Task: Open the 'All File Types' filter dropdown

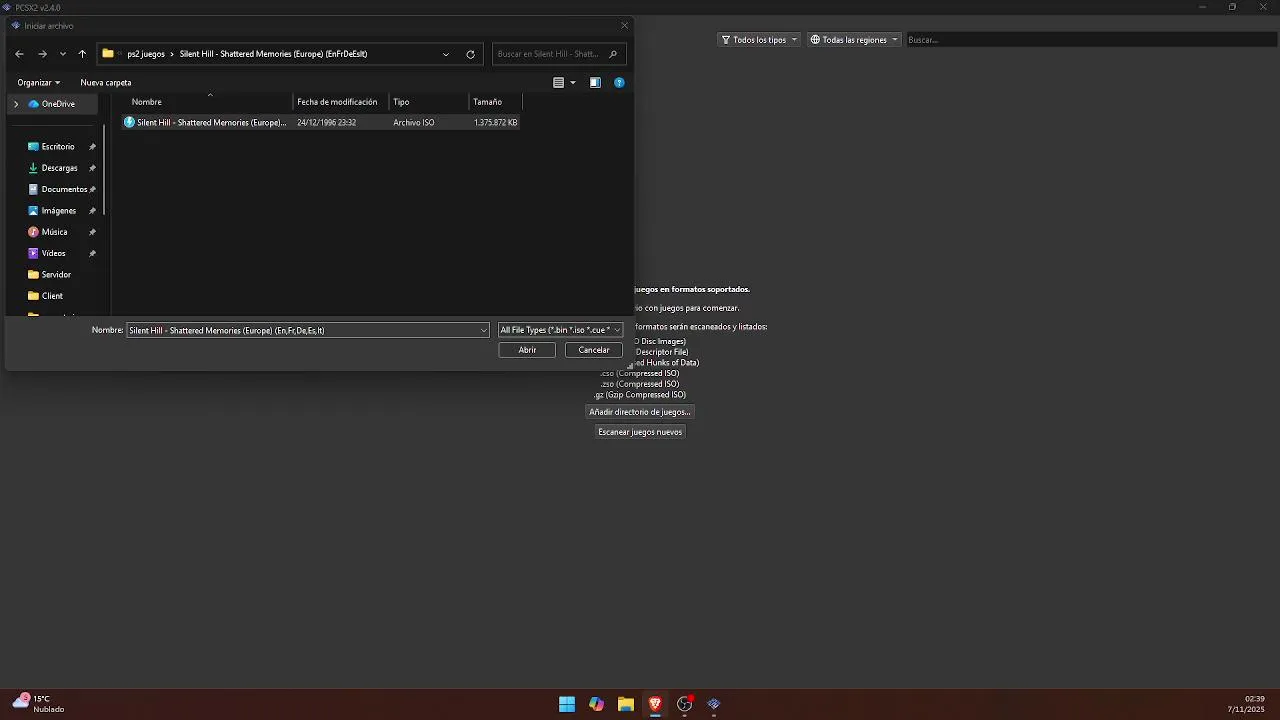Action: coord(560,330)
